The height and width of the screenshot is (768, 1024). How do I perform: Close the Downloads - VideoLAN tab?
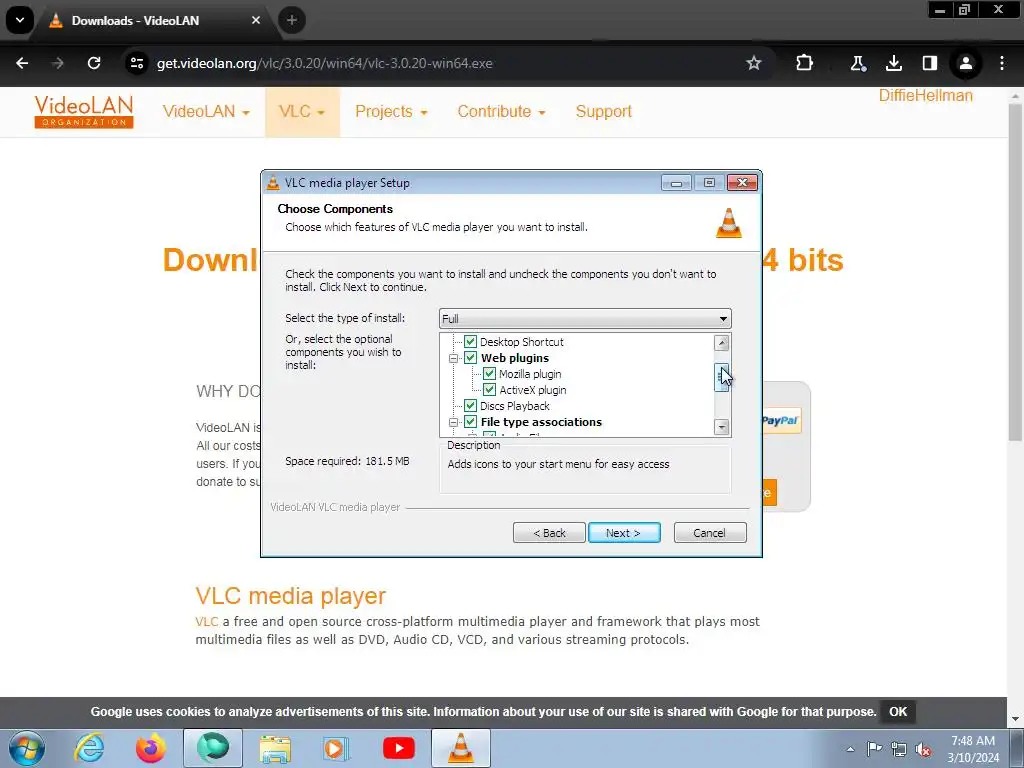point(256,20)
